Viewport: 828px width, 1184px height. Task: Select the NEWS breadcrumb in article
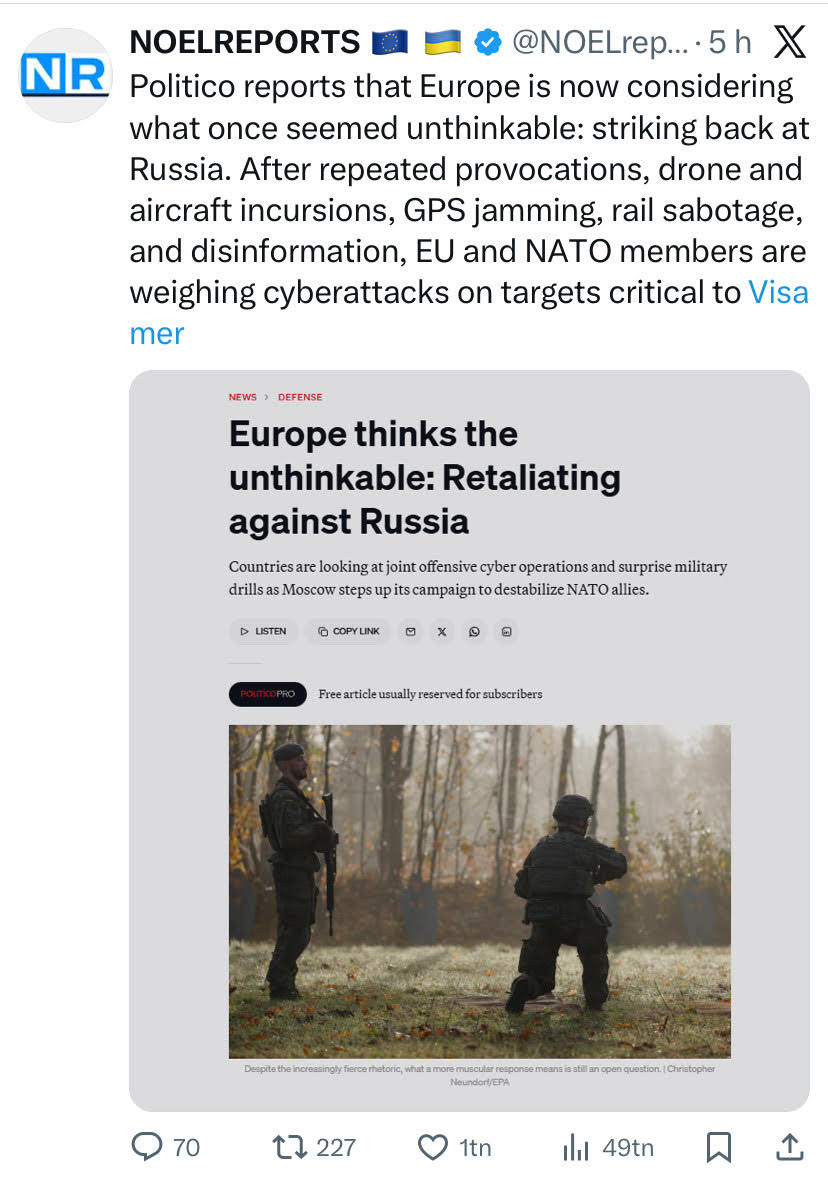pos(242,396)
